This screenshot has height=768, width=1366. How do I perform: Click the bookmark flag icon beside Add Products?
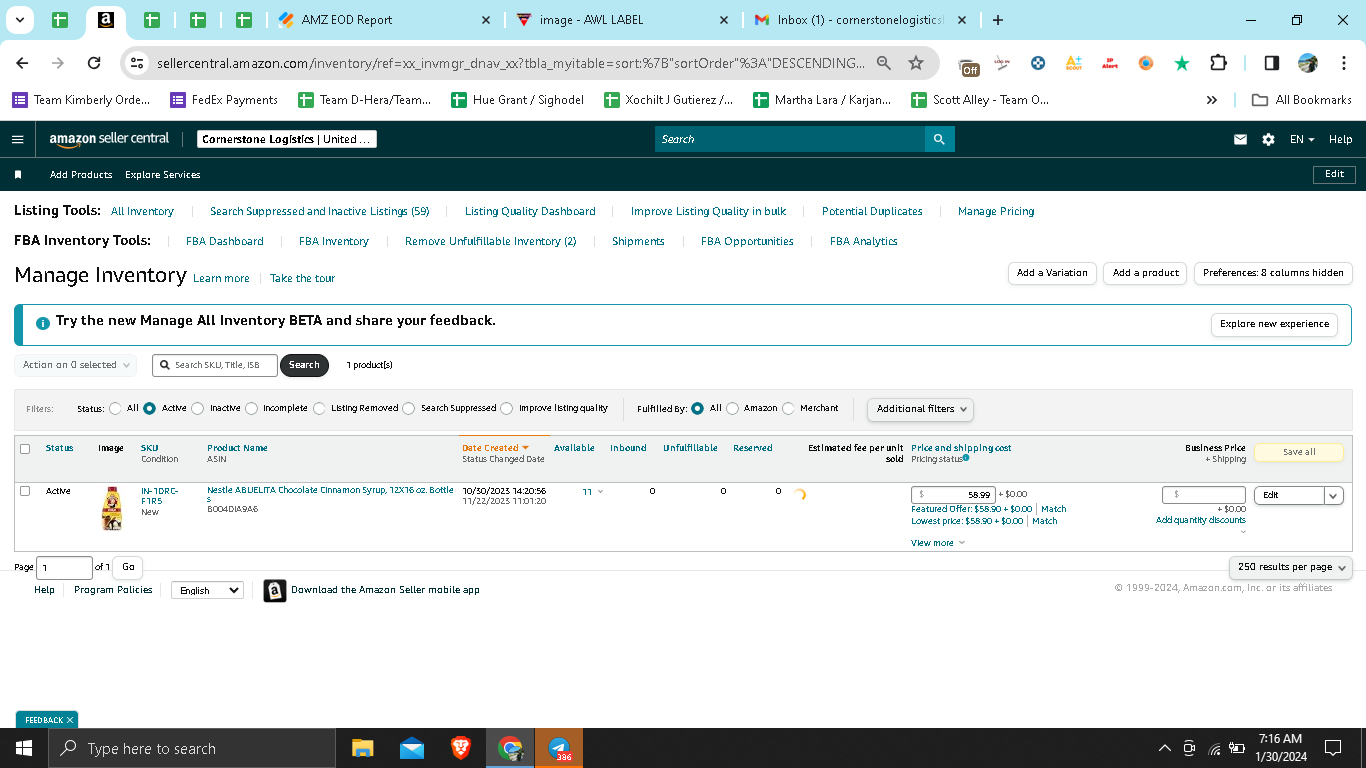18,175
